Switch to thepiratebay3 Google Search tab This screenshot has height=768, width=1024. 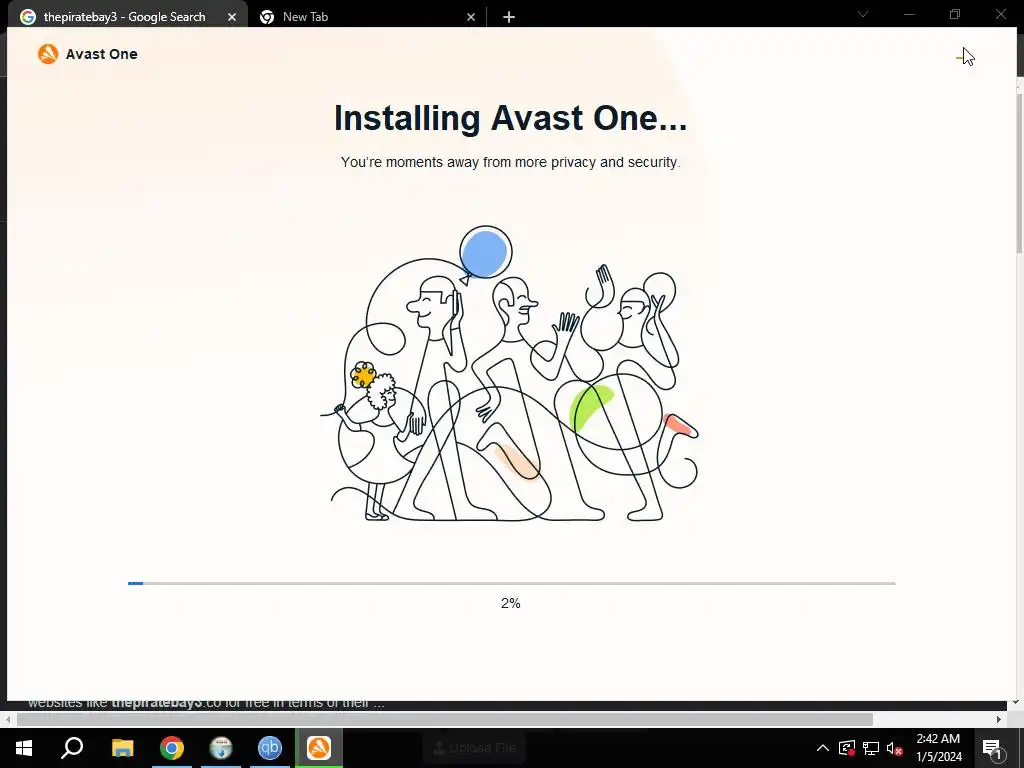124,17
